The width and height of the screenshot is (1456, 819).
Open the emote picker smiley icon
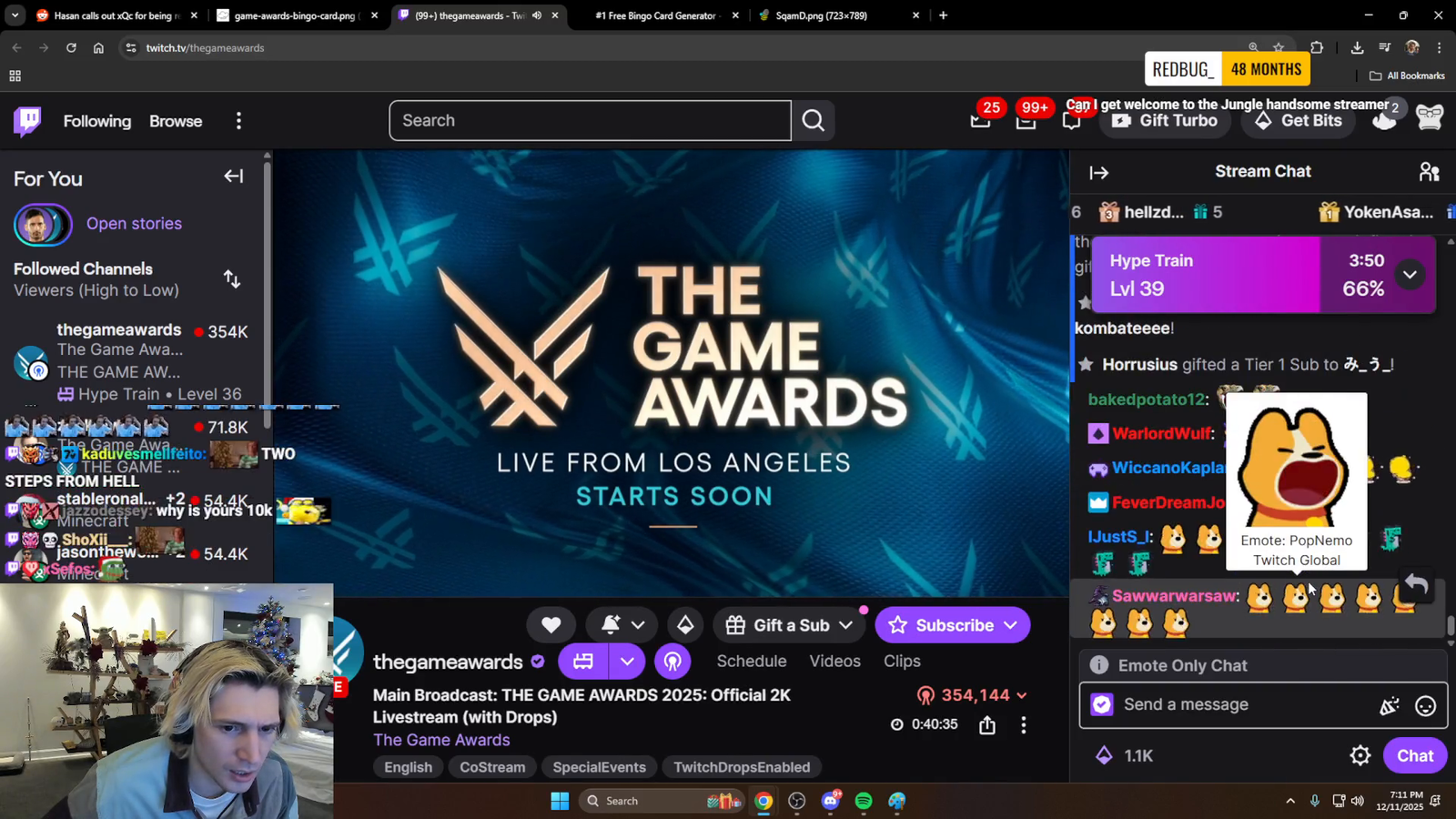[x=1425, y=705]
